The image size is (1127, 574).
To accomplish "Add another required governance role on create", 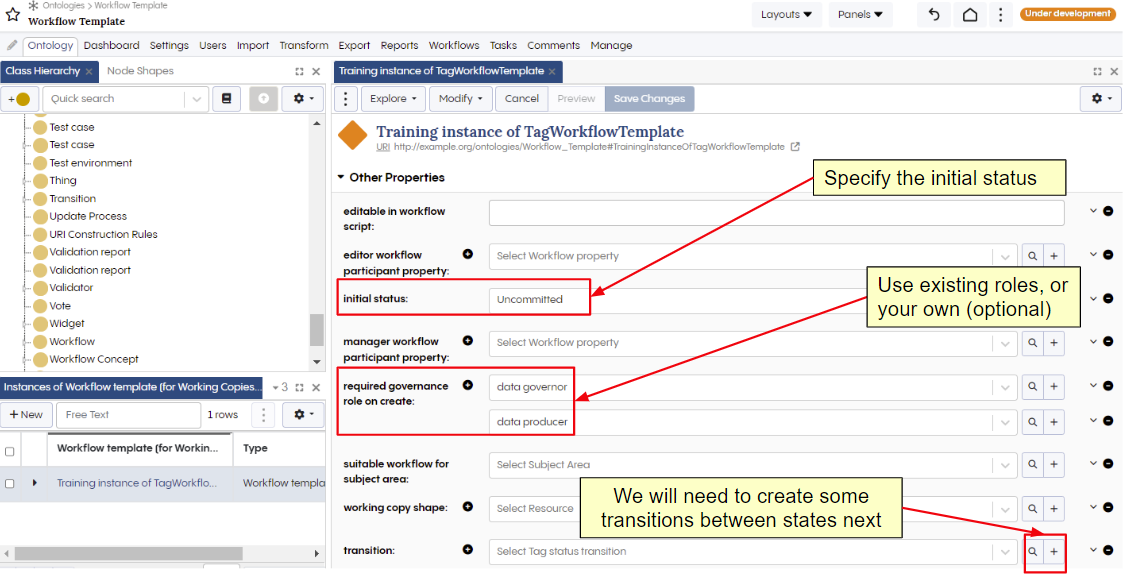I will coord(468,385).
